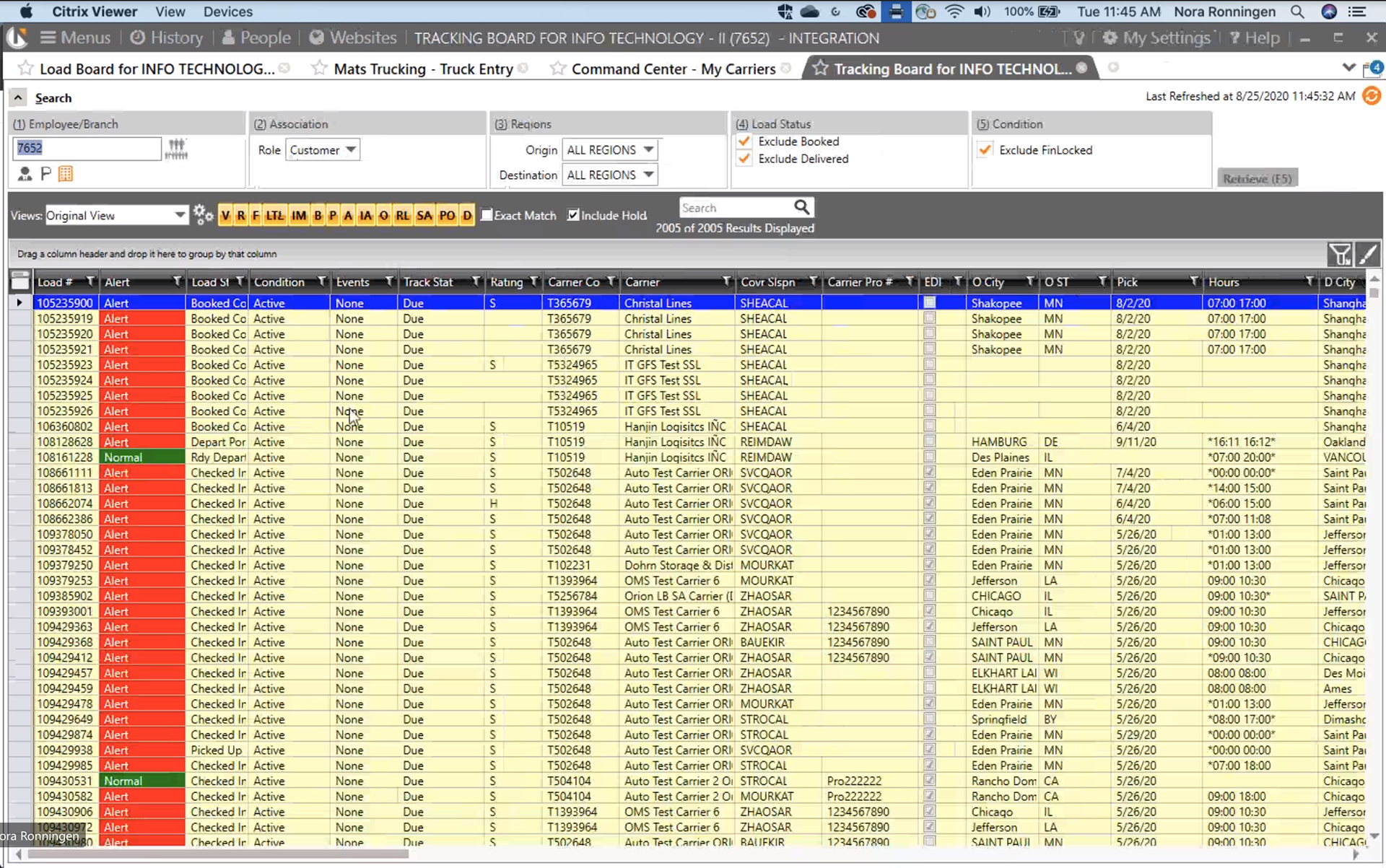Filter the Load # column via funnel icon
This screenshot has height=868, width=1386.
click(90, 281)
